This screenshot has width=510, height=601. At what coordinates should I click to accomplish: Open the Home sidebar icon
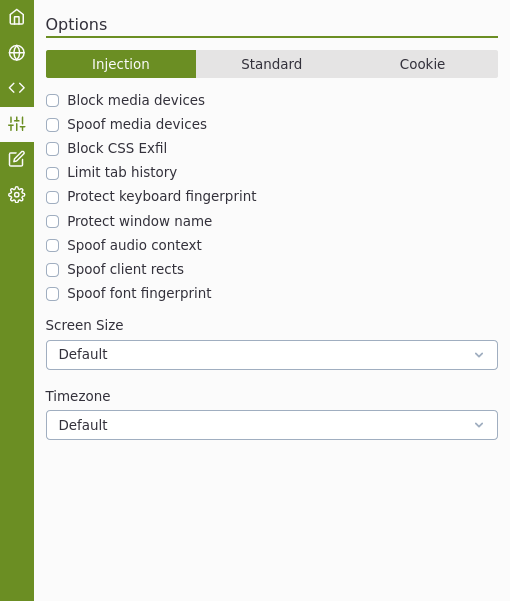point(16,17)
